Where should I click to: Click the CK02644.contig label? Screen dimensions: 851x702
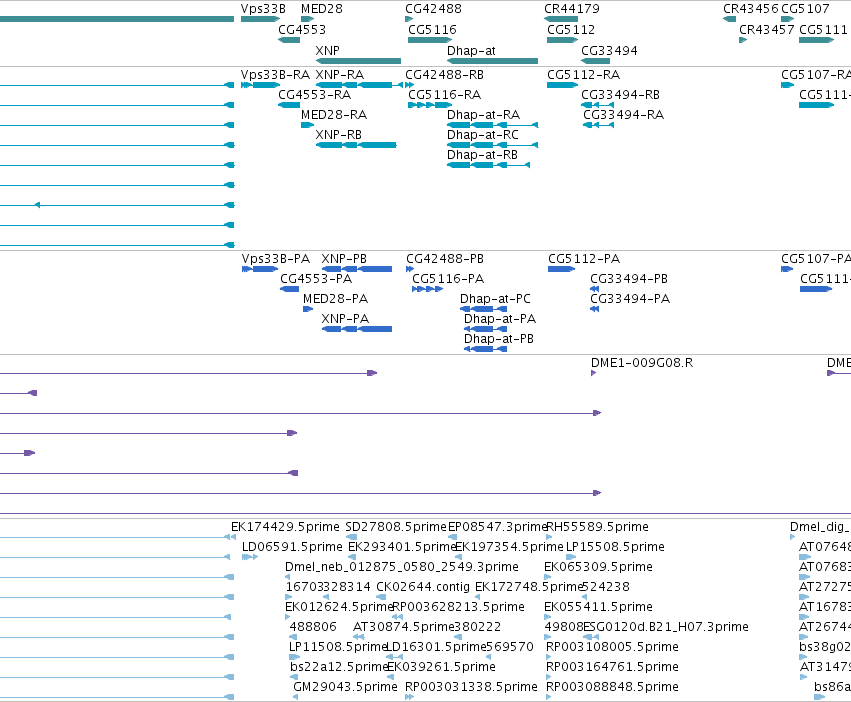click(x=423, y=587)
